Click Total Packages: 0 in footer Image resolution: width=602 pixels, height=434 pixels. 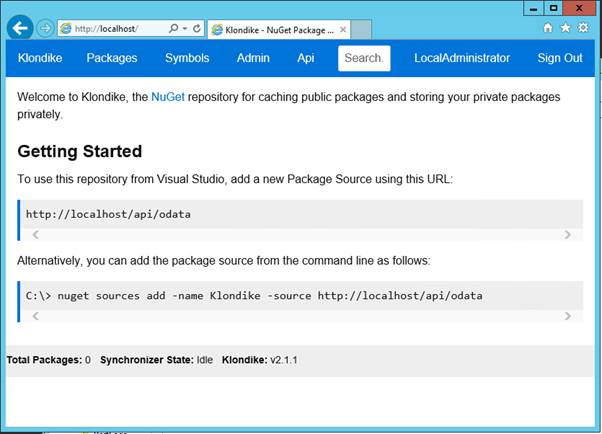tap(49, 360)
